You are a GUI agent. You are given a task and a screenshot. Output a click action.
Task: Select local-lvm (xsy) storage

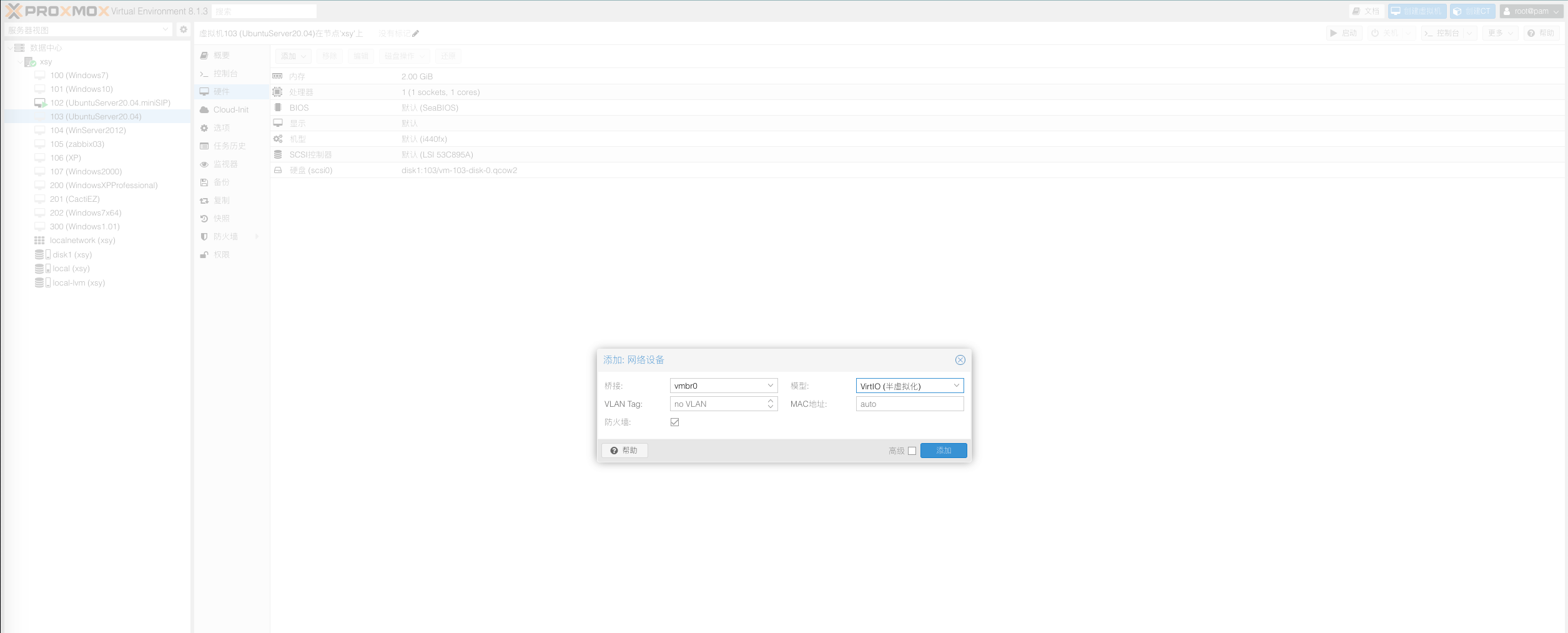coord(79,282)
